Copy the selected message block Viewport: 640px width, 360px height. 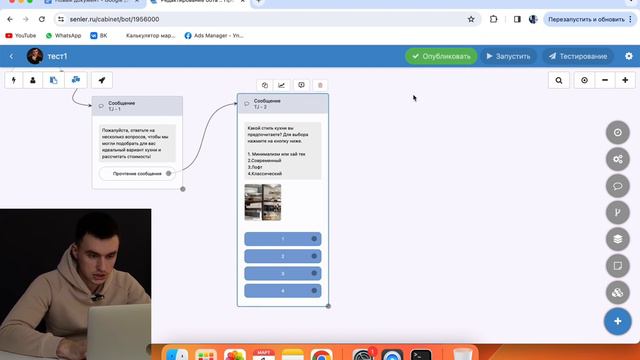[264, 85]
